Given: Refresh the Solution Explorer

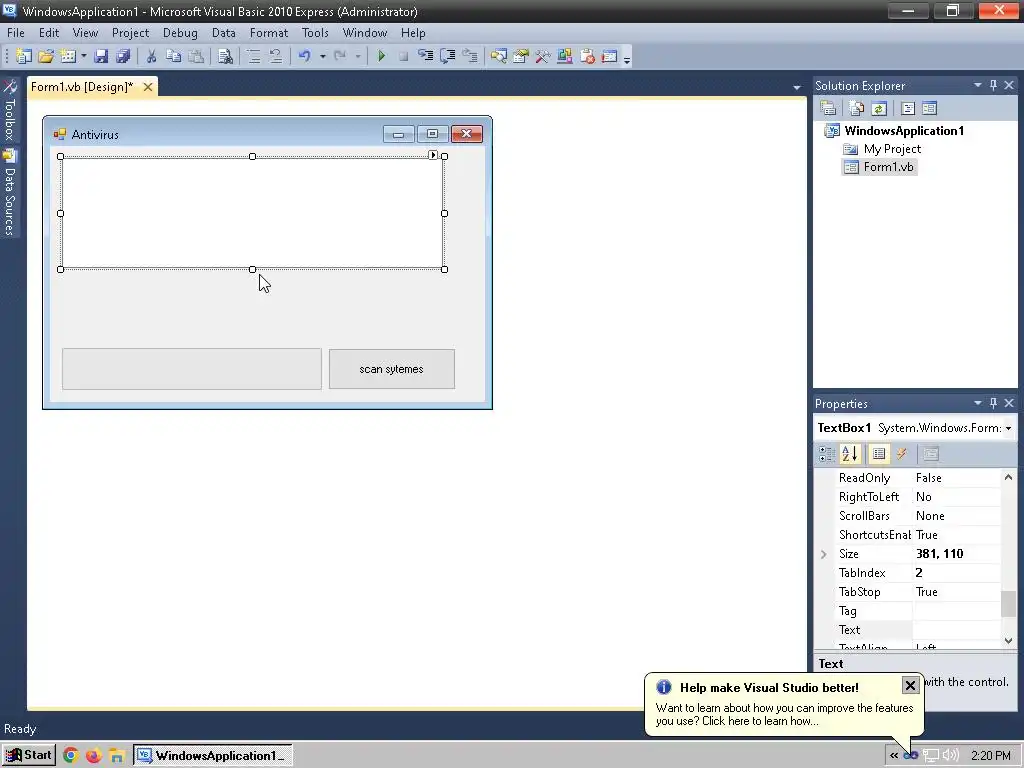Looking at the screenshot, I should tap(879, 108).
